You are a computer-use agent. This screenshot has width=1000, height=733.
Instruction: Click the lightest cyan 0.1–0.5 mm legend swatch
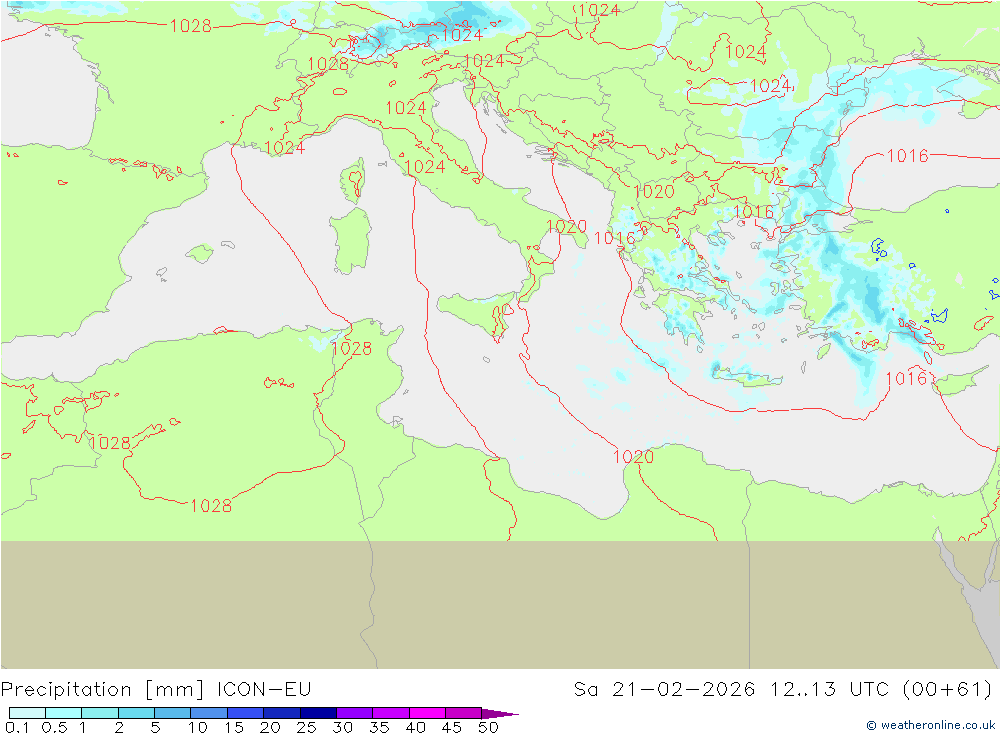(x=27, y=713)
